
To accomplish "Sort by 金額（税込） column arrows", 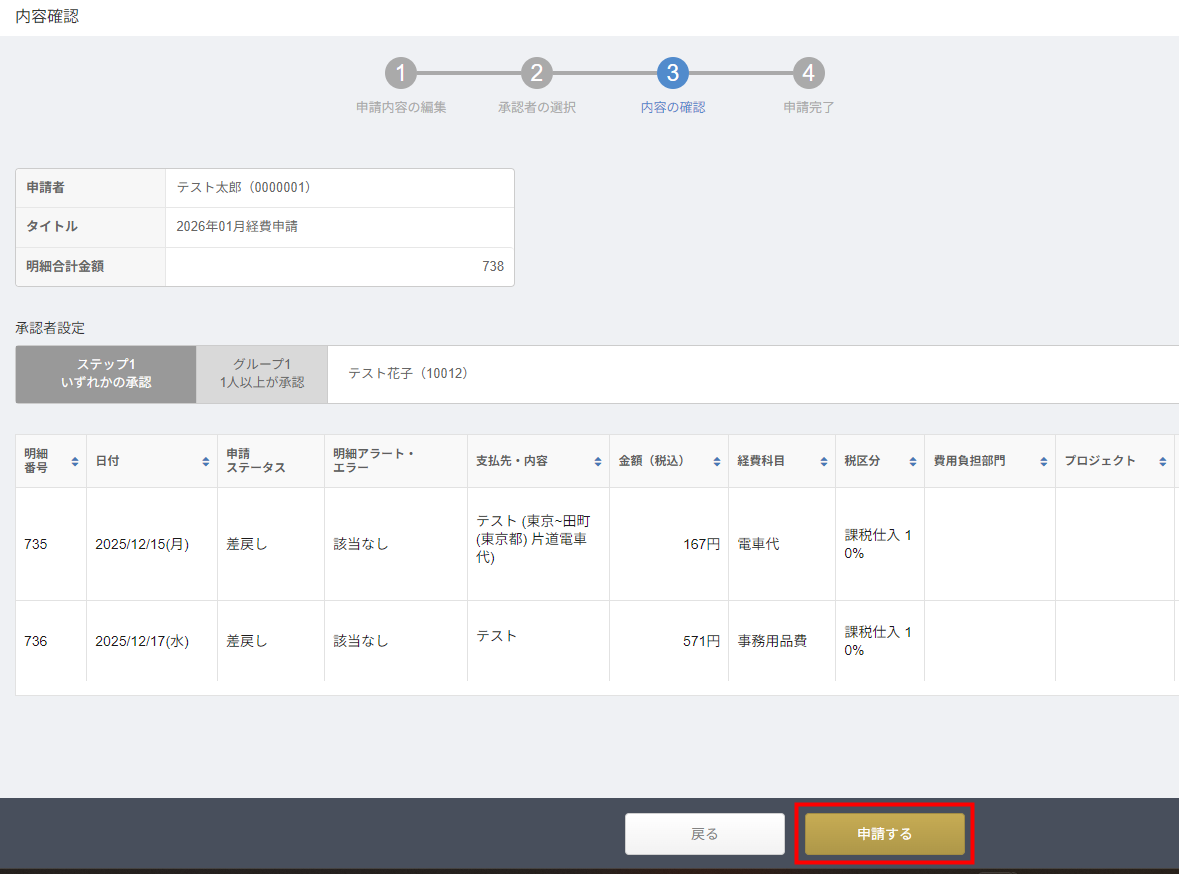I will click(716, 461).
